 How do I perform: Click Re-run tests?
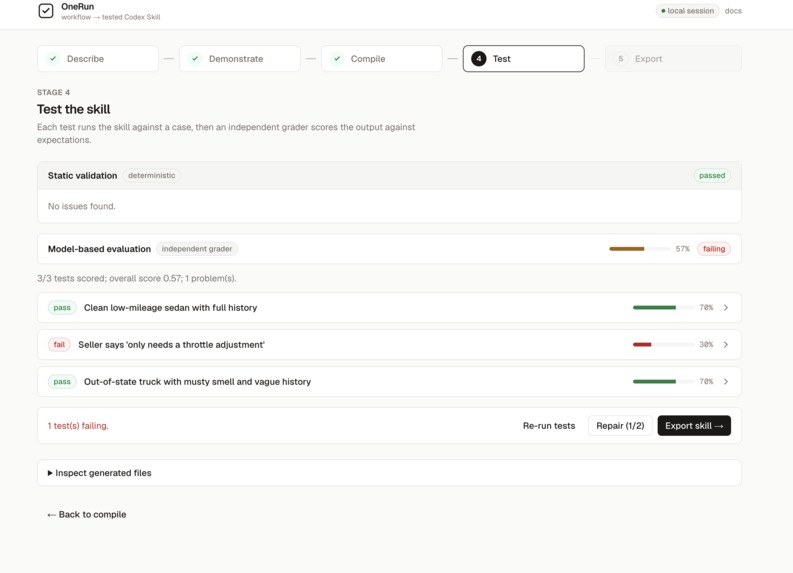coord(549,426)
